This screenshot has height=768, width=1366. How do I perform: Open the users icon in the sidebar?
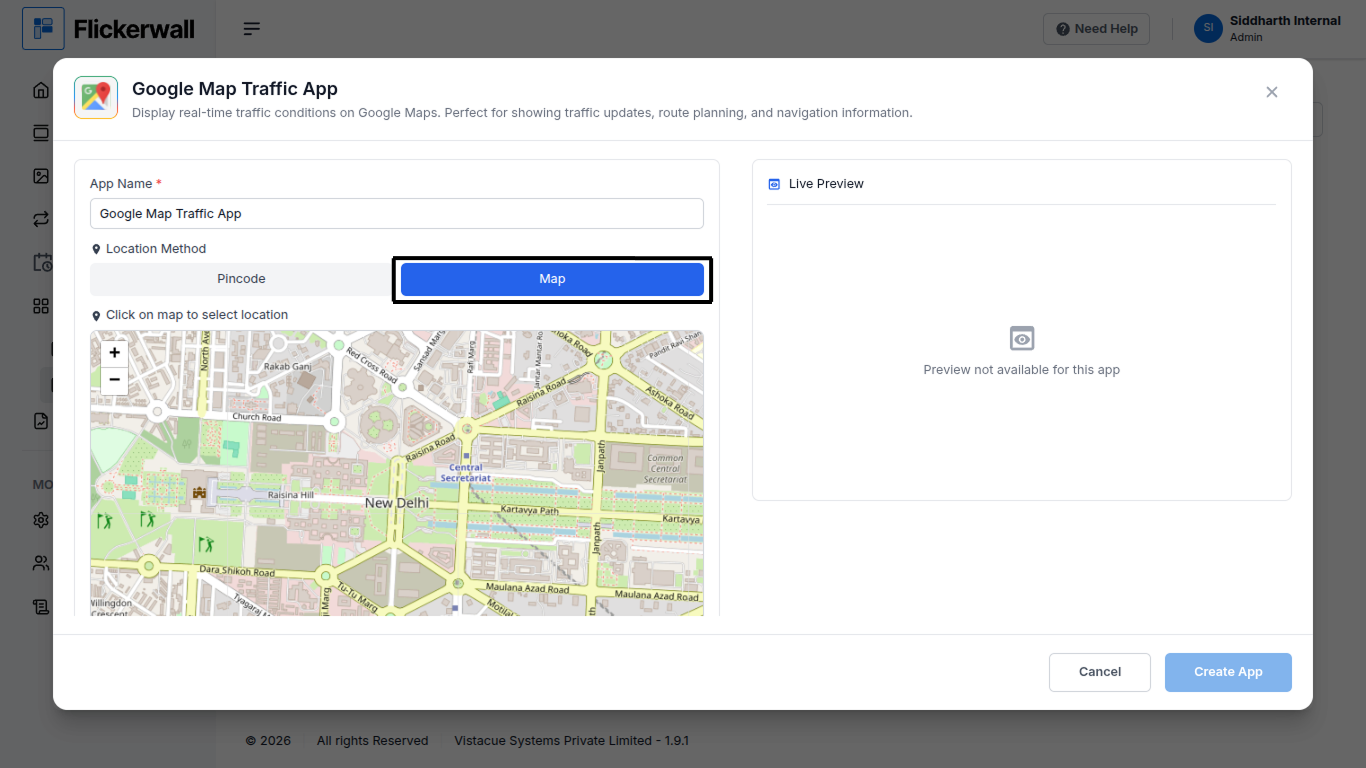41,563
